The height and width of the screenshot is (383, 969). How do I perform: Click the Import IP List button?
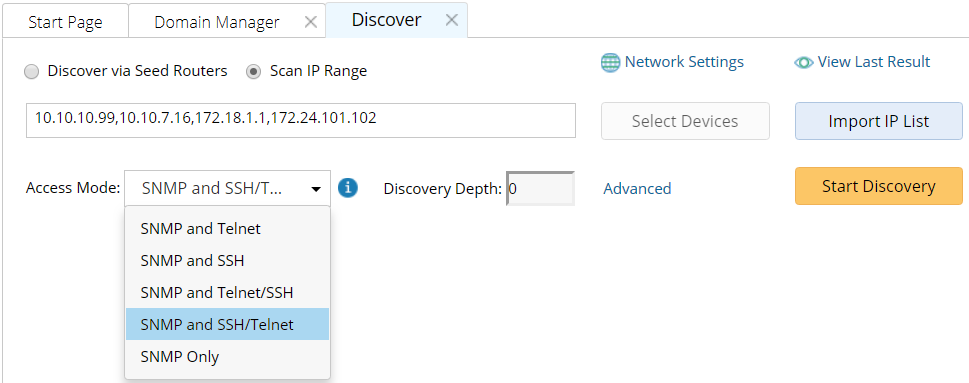coord(878,121)
